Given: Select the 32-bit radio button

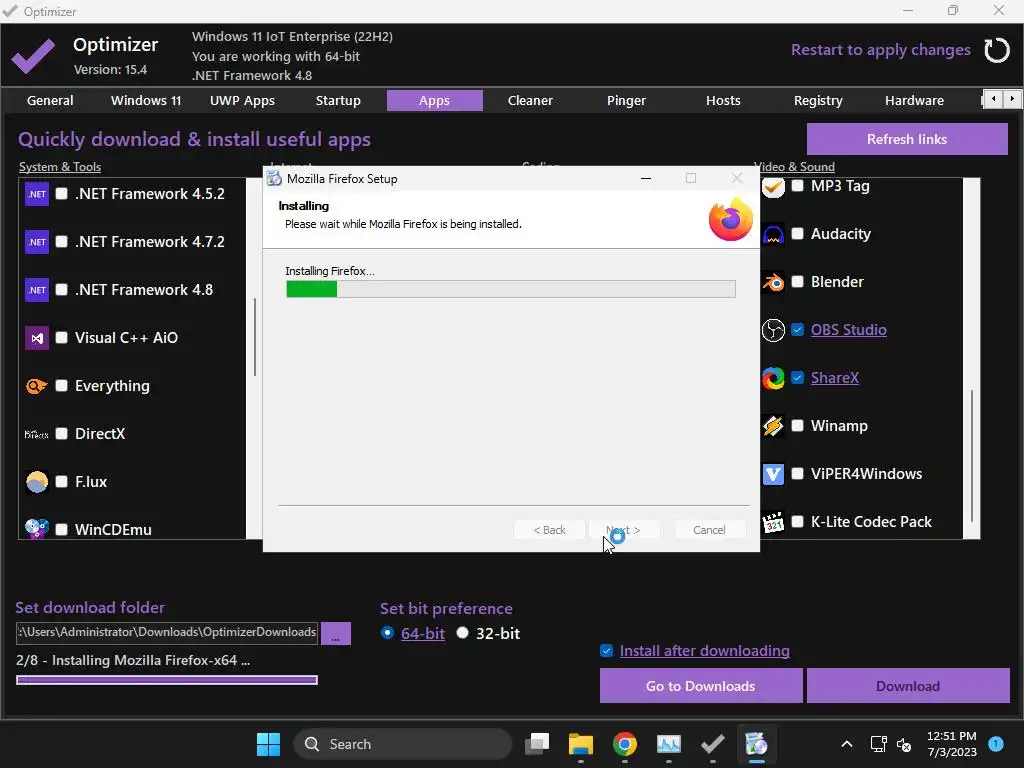Looking at the screenshot, I should (x=462, y=633).
